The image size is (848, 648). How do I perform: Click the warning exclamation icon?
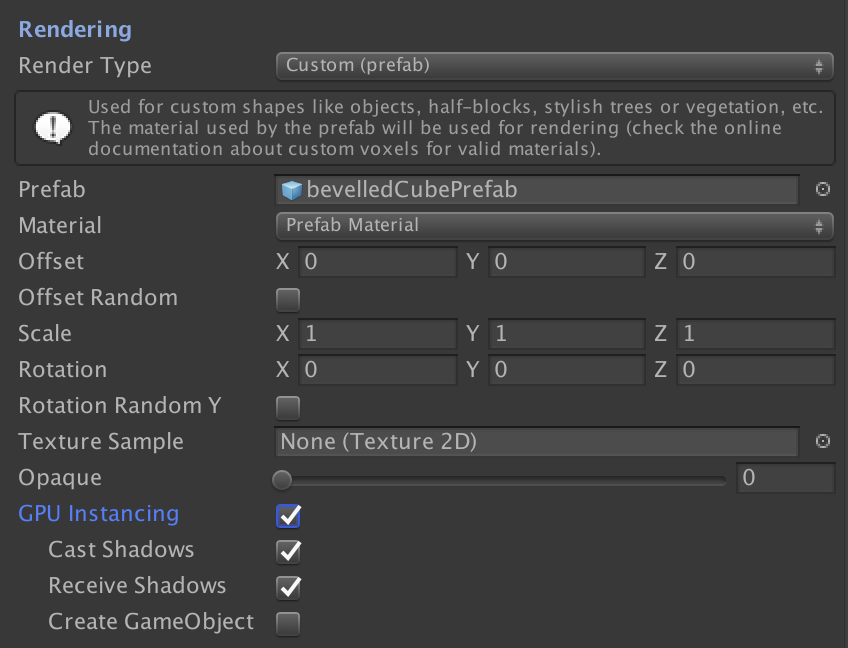tap(51, 127)
